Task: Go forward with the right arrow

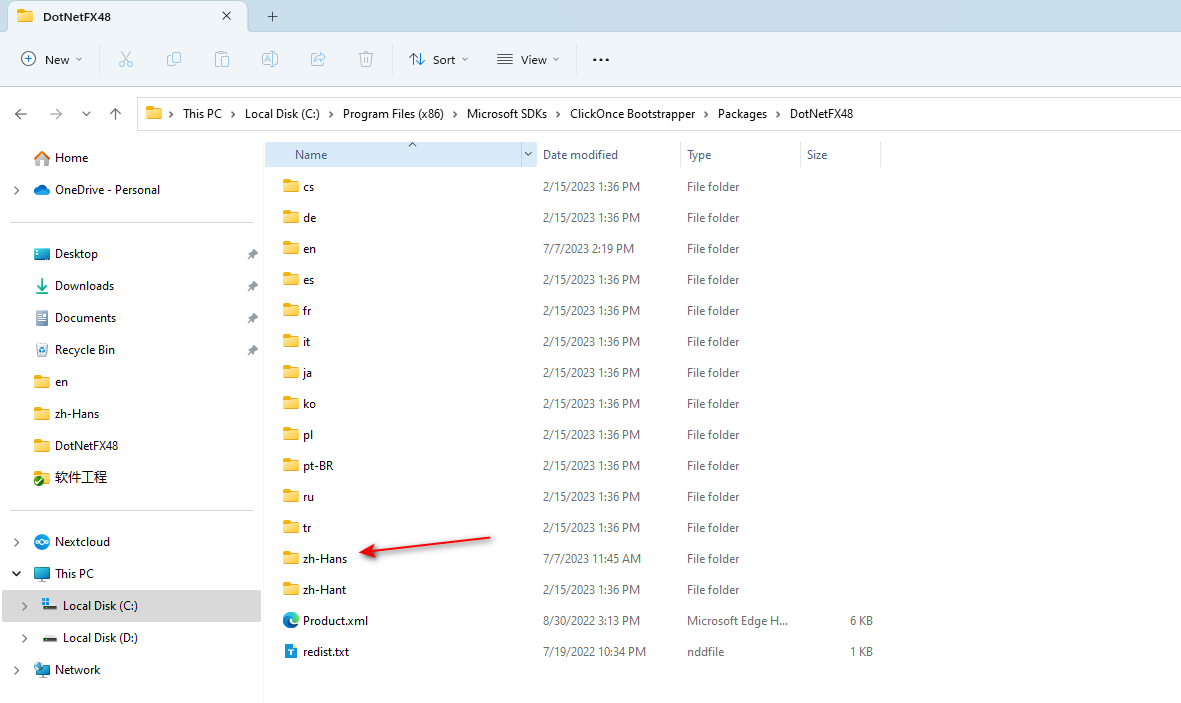Action: tap(56, 114)
